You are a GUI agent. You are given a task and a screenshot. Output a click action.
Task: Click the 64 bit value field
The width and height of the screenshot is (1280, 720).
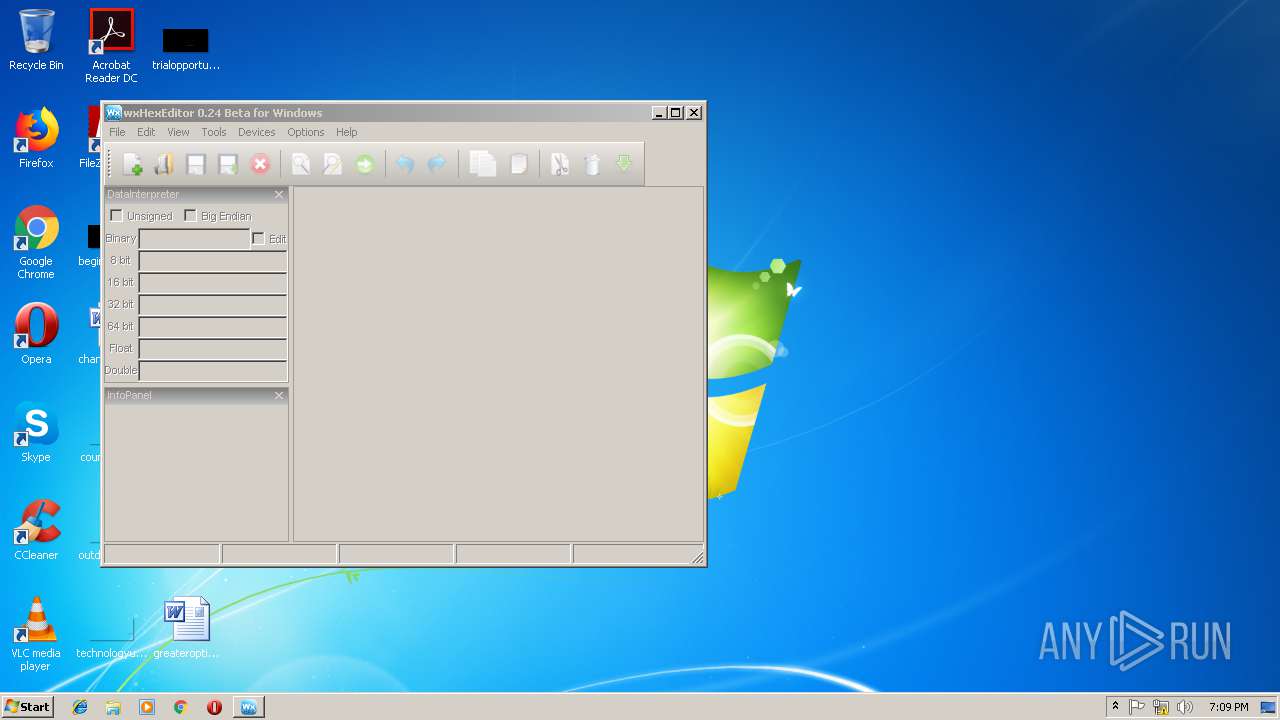click(213, 327)
